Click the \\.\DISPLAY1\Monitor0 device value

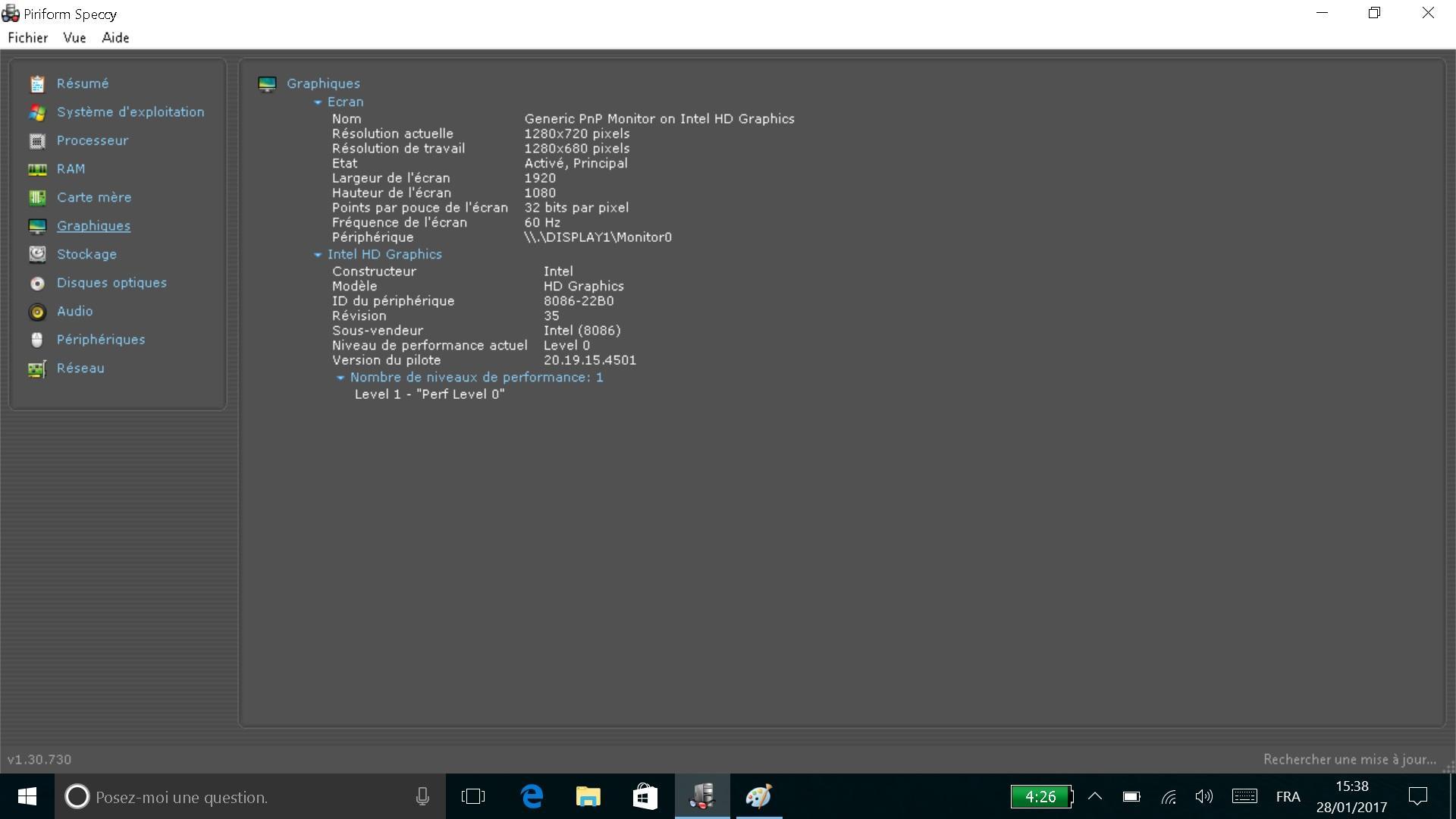coord(598,237)
